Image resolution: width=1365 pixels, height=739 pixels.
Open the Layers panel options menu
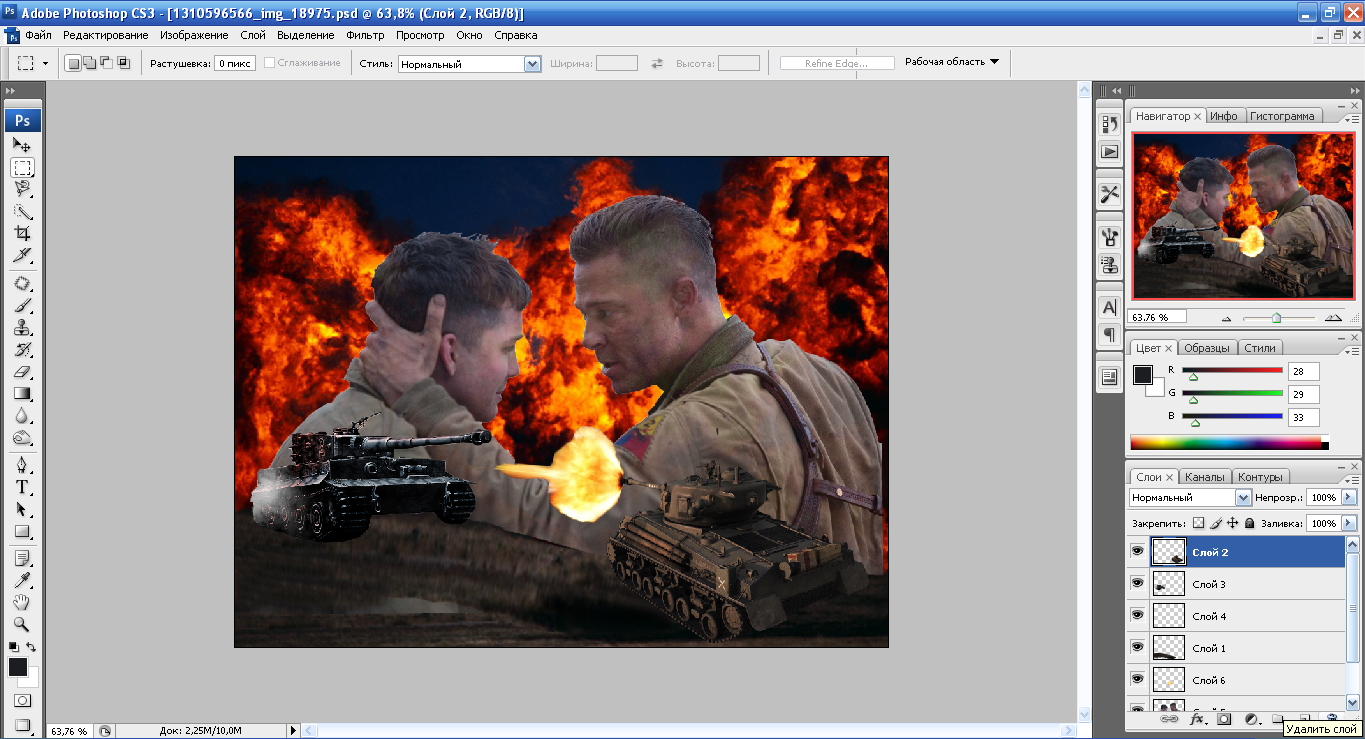point(1351,481)
